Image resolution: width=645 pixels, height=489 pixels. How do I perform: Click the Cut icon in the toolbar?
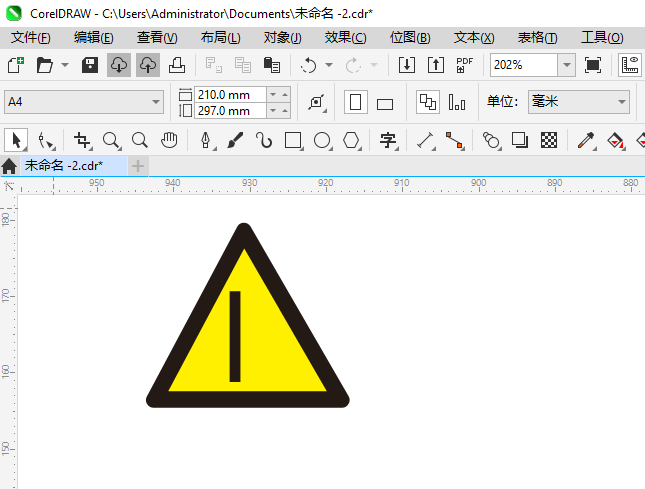point(213,65)
